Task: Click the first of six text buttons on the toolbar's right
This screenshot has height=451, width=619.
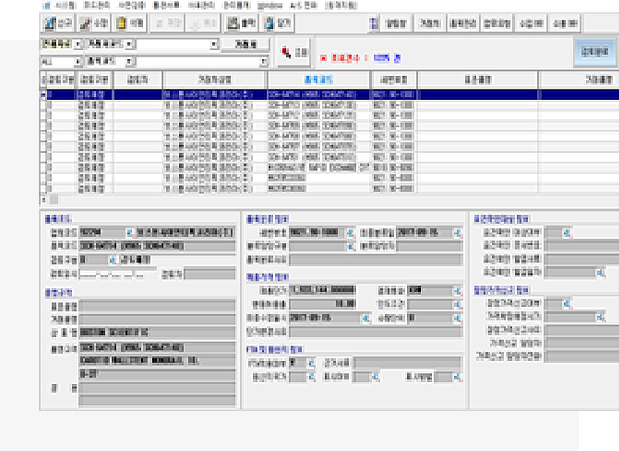Action: click(x=396, y=23)
